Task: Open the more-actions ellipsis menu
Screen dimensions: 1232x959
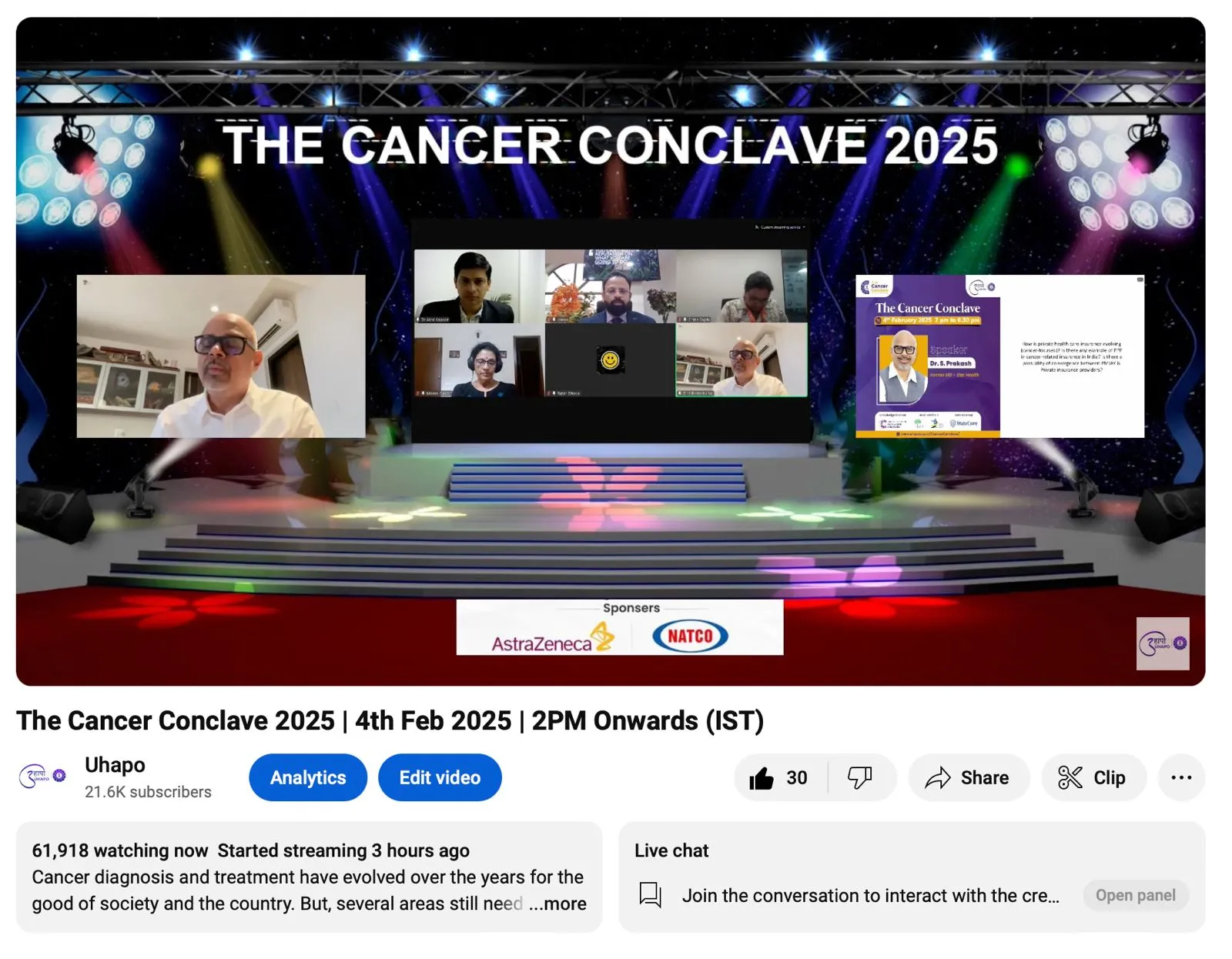Action: 1180,777
